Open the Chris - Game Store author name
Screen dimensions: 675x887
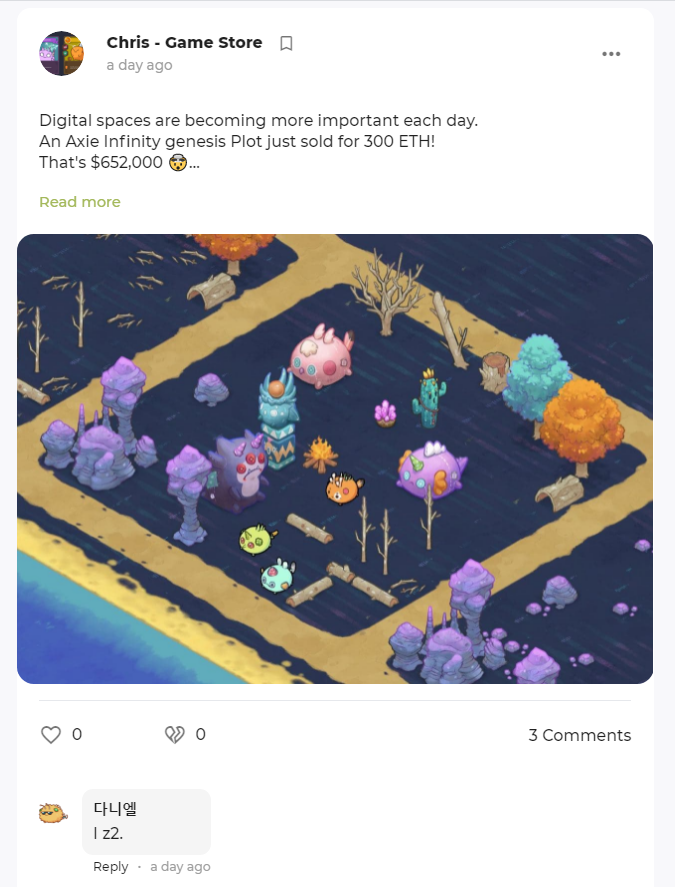(x=184, y=42)
